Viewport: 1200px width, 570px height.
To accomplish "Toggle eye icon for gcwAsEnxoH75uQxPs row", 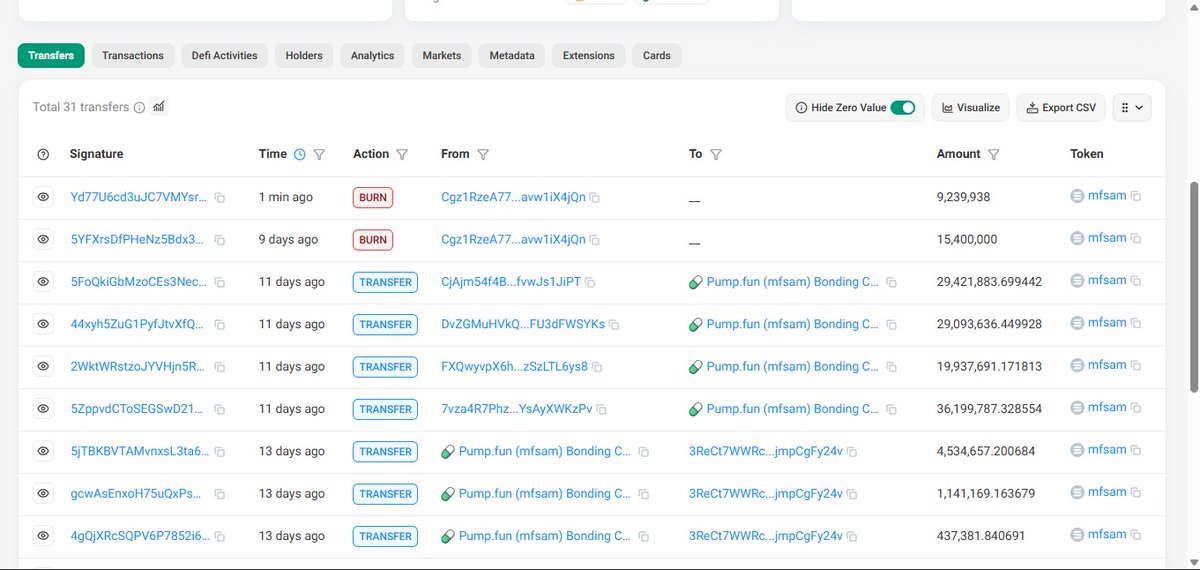I will pos(43,493).
